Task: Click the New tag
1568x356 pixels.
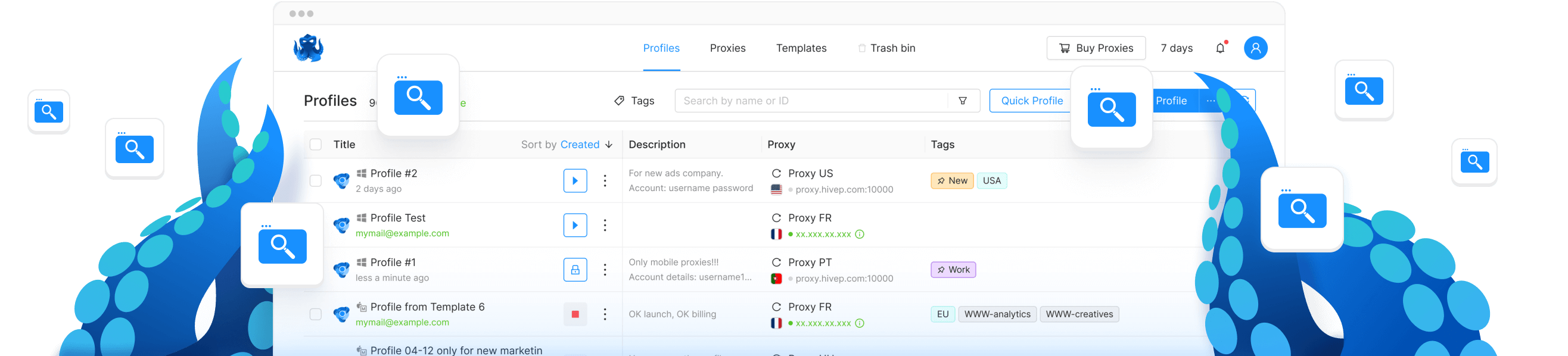Action: (x=952, y=181)
